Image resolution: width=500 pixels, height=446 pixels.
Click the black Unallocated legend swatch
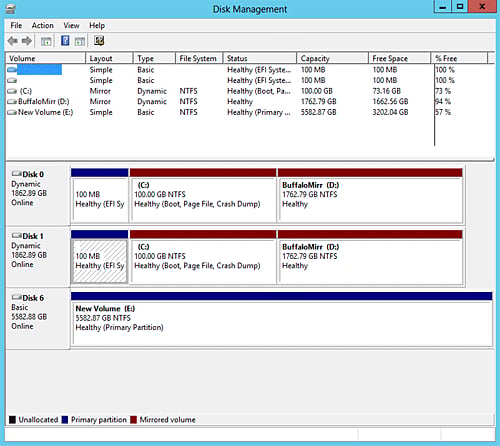point(12,420)
